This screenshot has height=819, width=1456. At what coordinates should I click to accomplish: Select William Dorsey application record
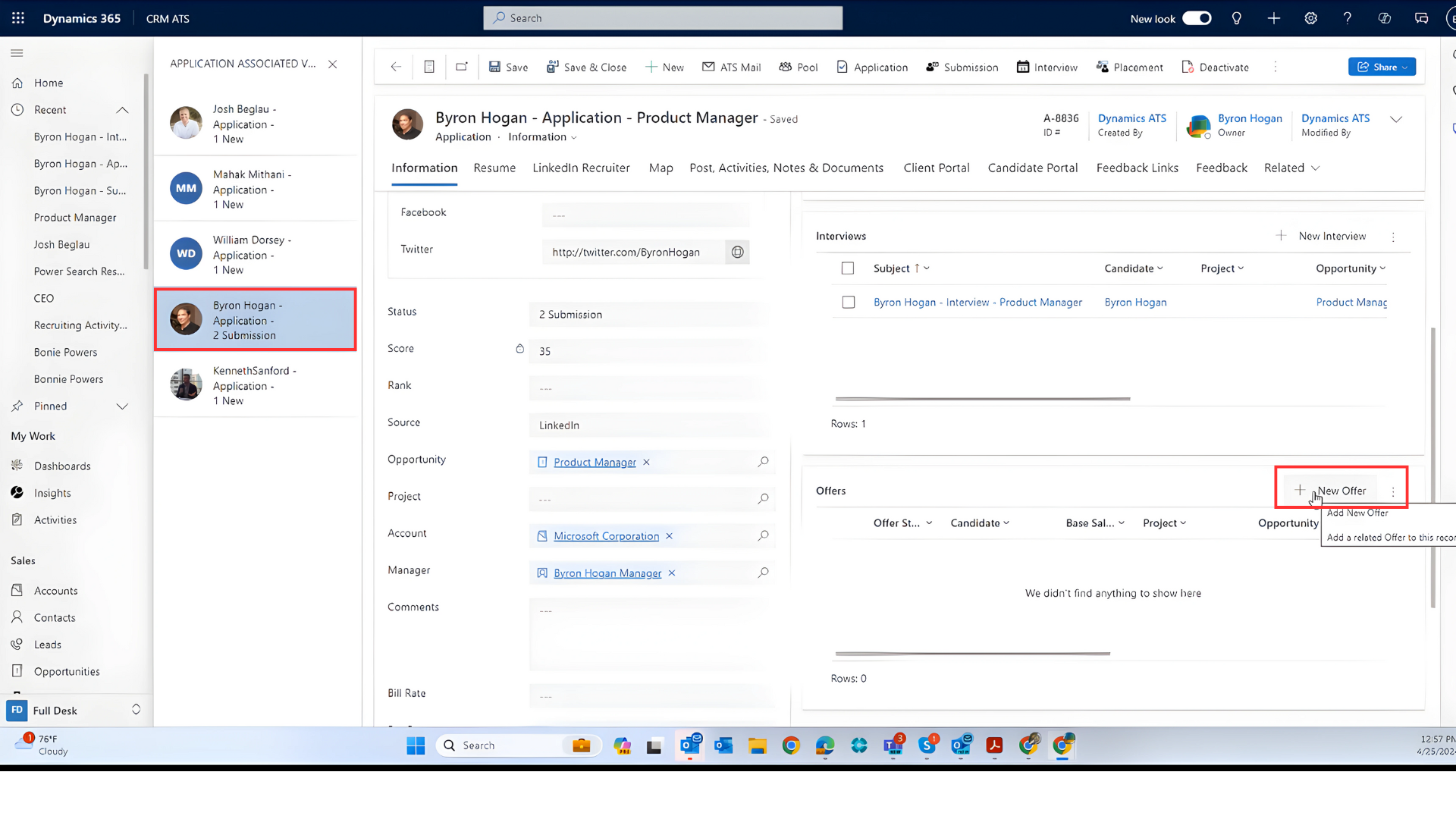(256, 254)
